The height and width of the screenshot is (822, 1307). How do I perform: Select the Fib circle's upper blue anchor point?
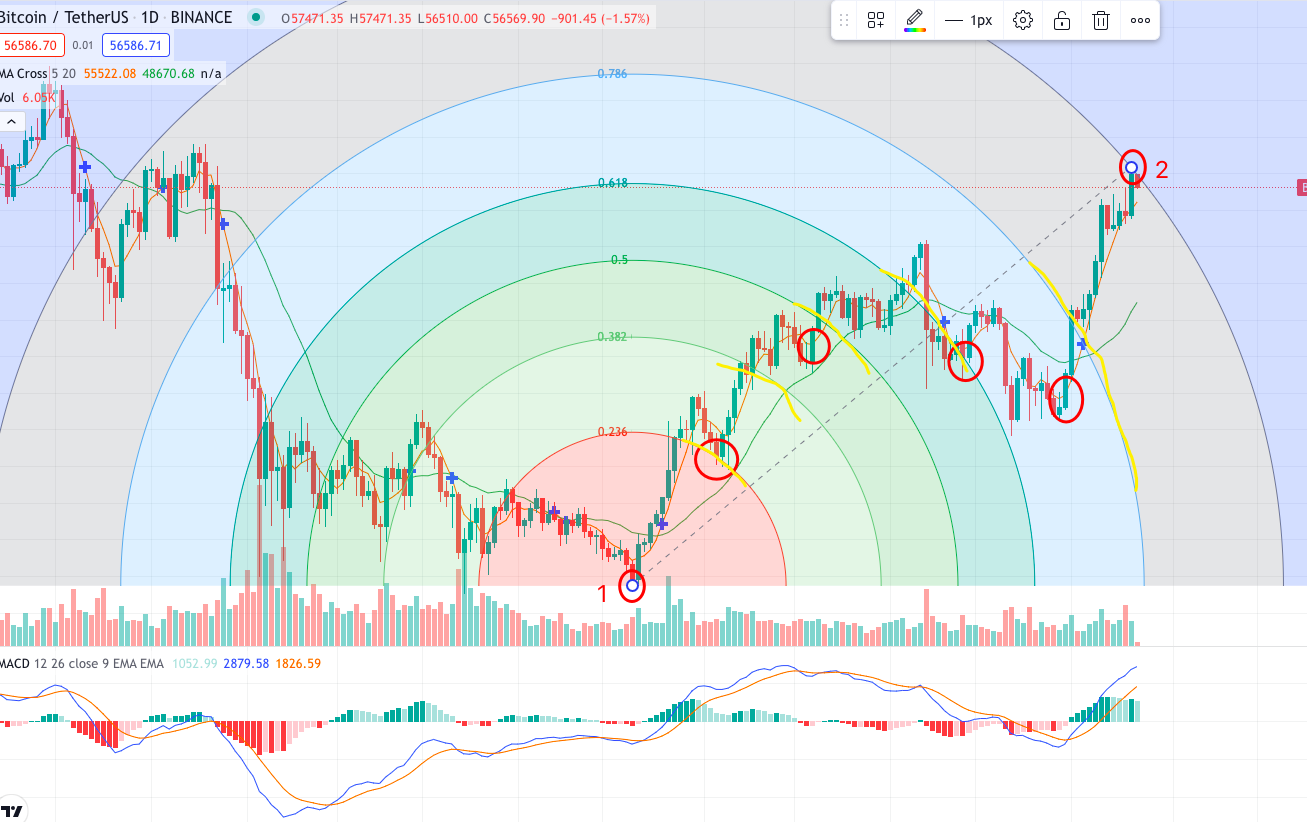[1131, 167]
